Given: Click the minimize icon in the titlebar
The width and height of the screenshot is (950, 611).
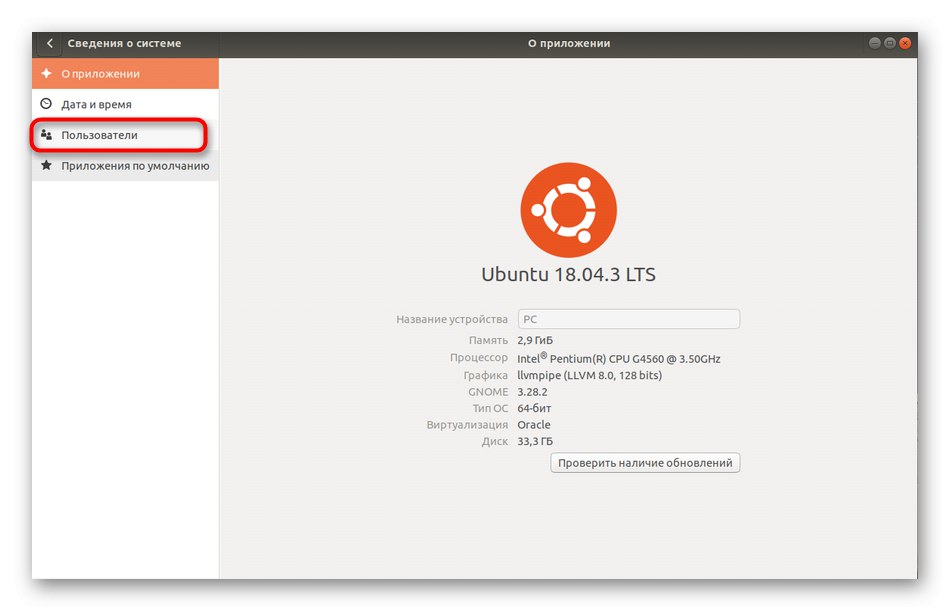Looking at the screenshot, I should 874,43.
